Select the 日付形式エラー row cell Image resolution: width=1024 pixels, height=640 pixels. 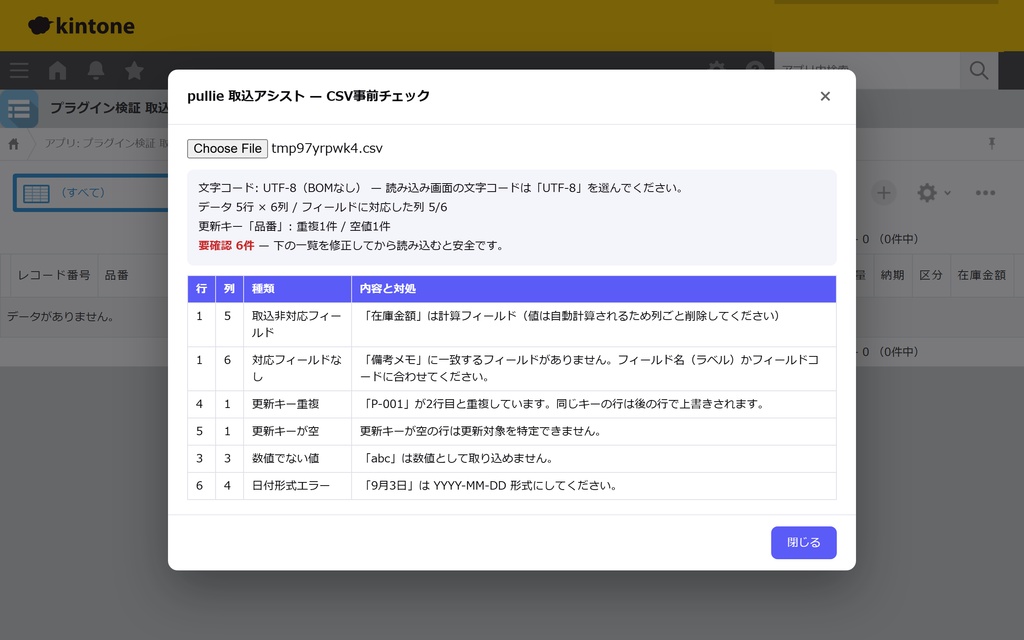tap(297, 486)
